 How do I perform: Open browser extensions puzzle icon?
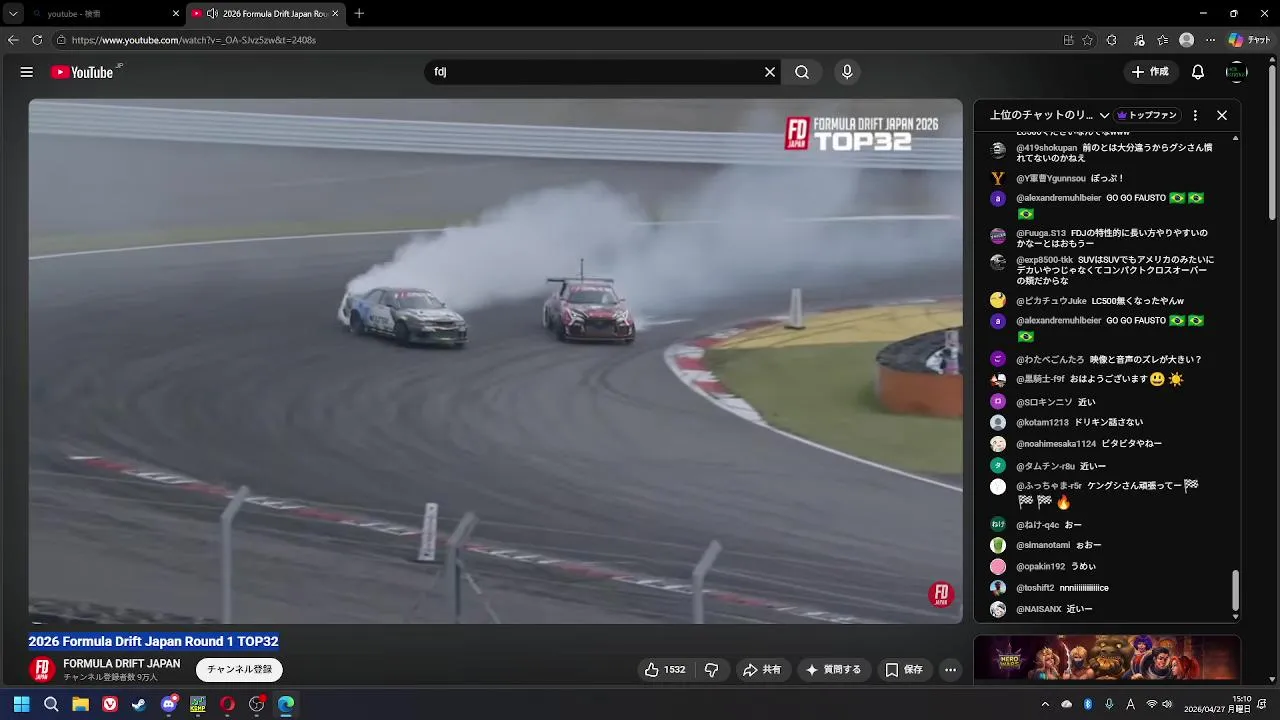(1112, 40)
